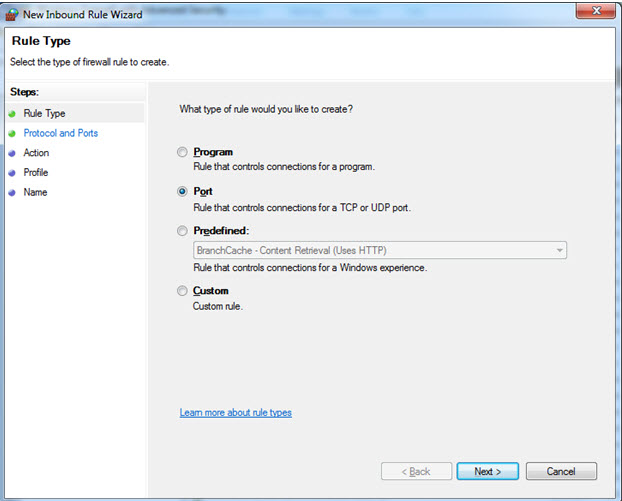This screenshot has width=622, height=501.
Task: Open the BranchCache predefined rule dropdown arrow
Action: click(x=559, y=250)
